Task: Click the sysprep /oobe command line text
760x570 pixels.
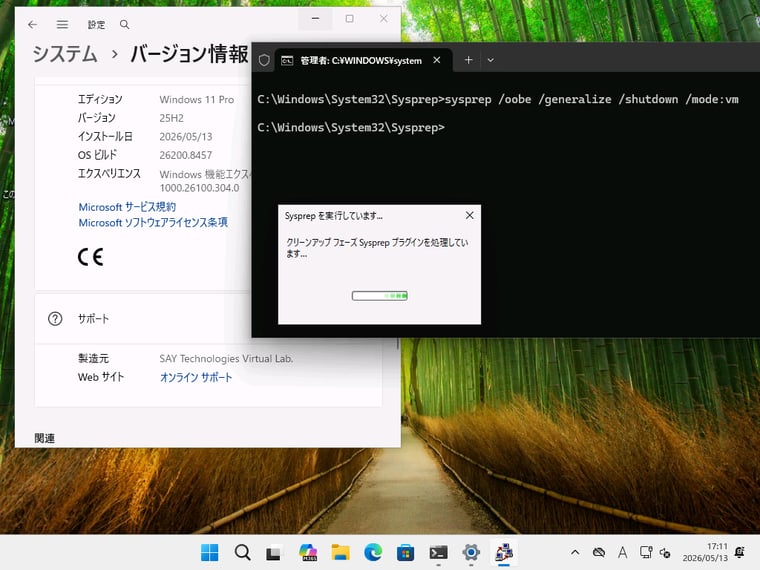Action: click(x=591, y=99)
